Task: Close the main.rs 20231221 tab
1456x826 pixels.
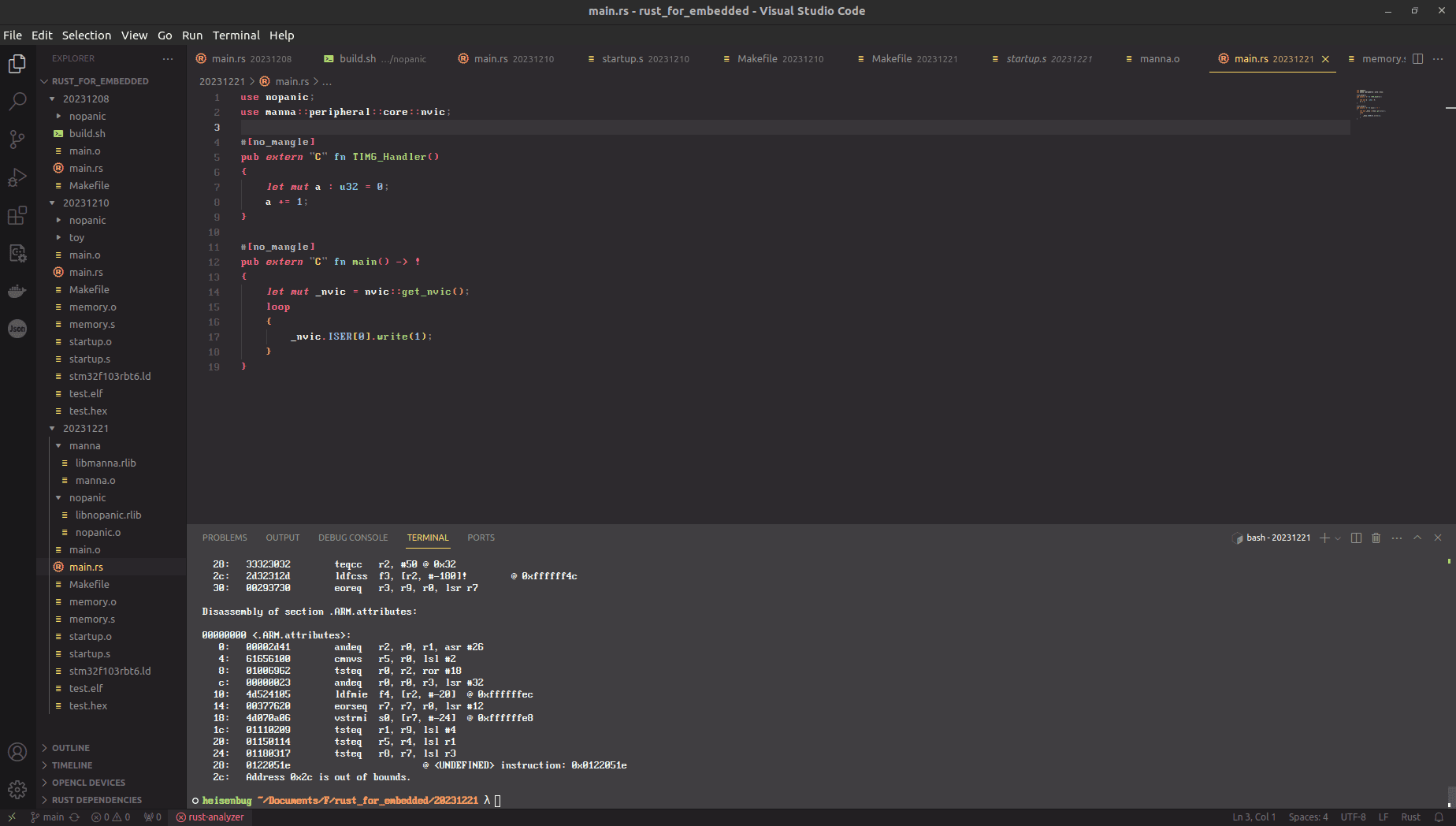Action: click(x=1325, y=59)
